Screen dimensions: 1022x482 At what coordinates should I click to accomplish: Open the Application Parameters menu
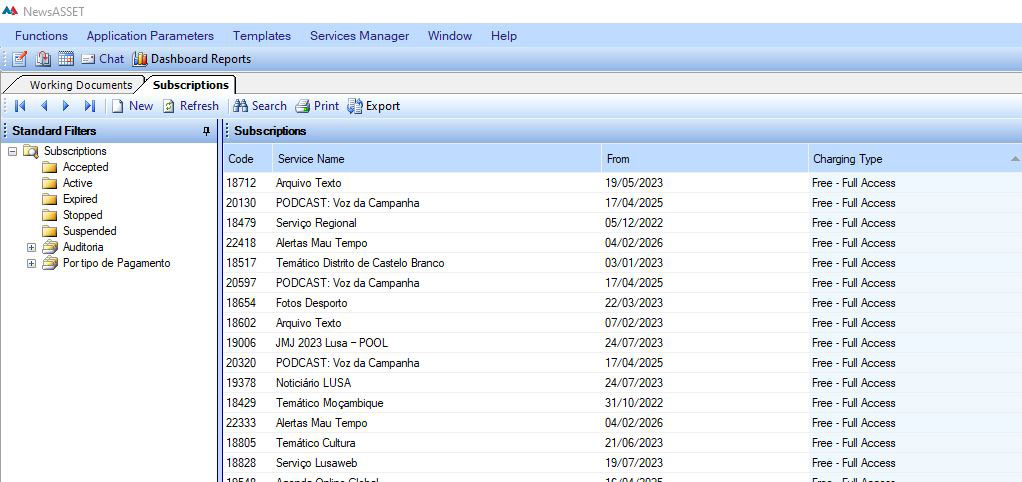point(150,36)
